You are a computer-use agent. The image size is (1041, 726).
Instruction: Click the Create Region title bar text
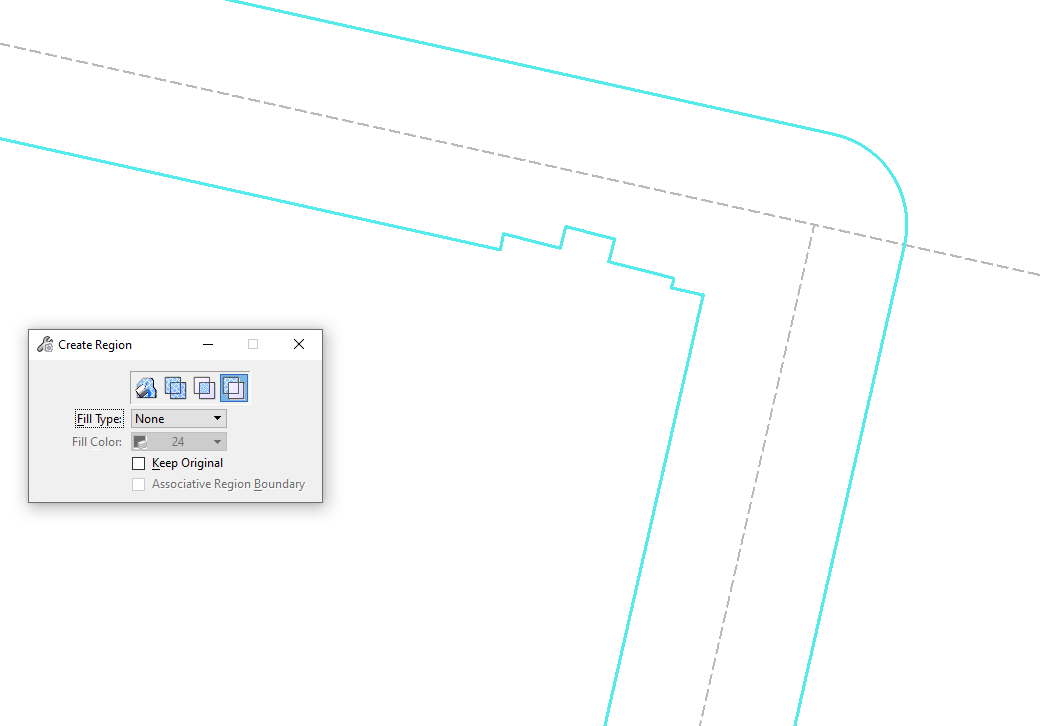coord(95,345)
